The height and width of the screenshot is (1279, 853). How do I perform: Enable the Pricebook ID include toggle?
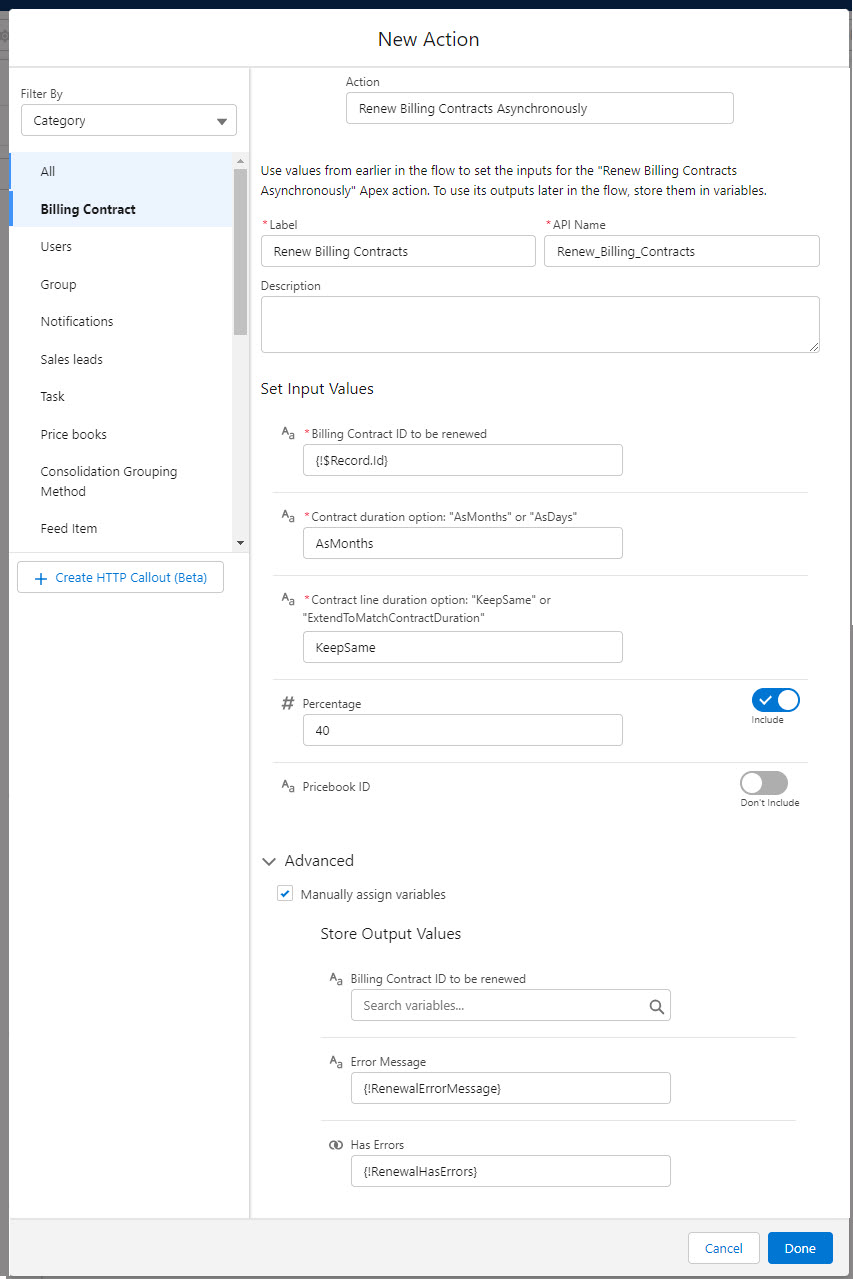[764, 783]
